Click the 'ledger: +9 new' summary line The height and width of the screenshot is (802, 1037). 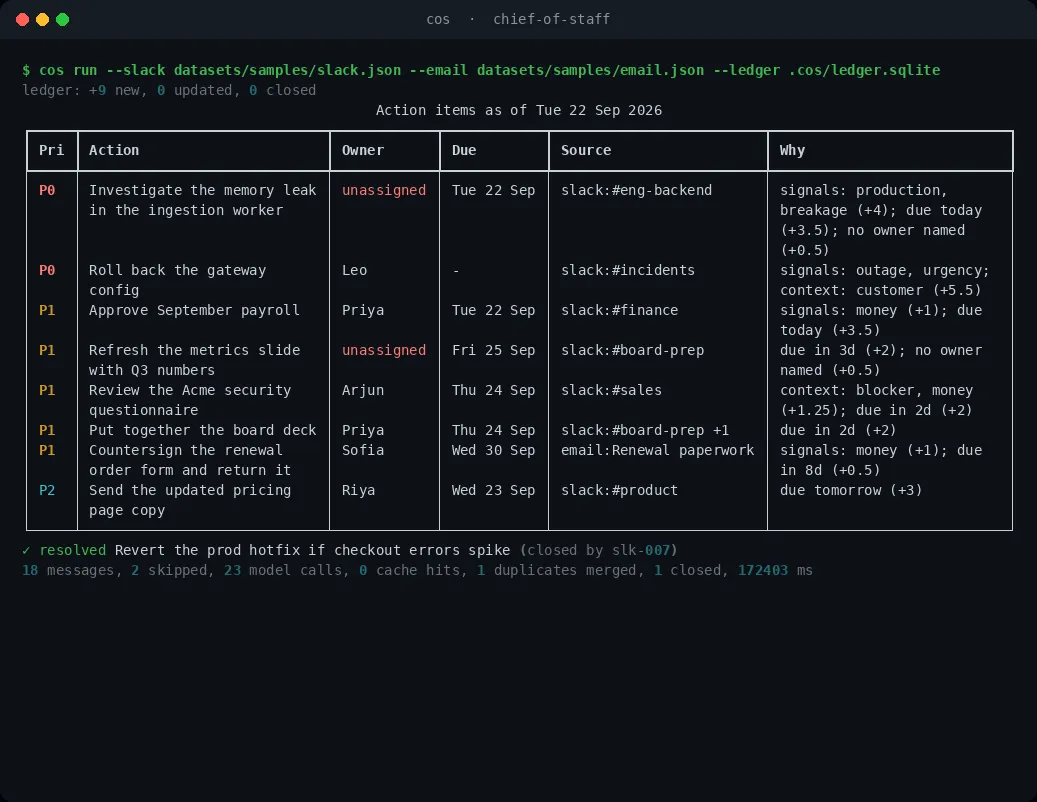(x=169, y=90)
